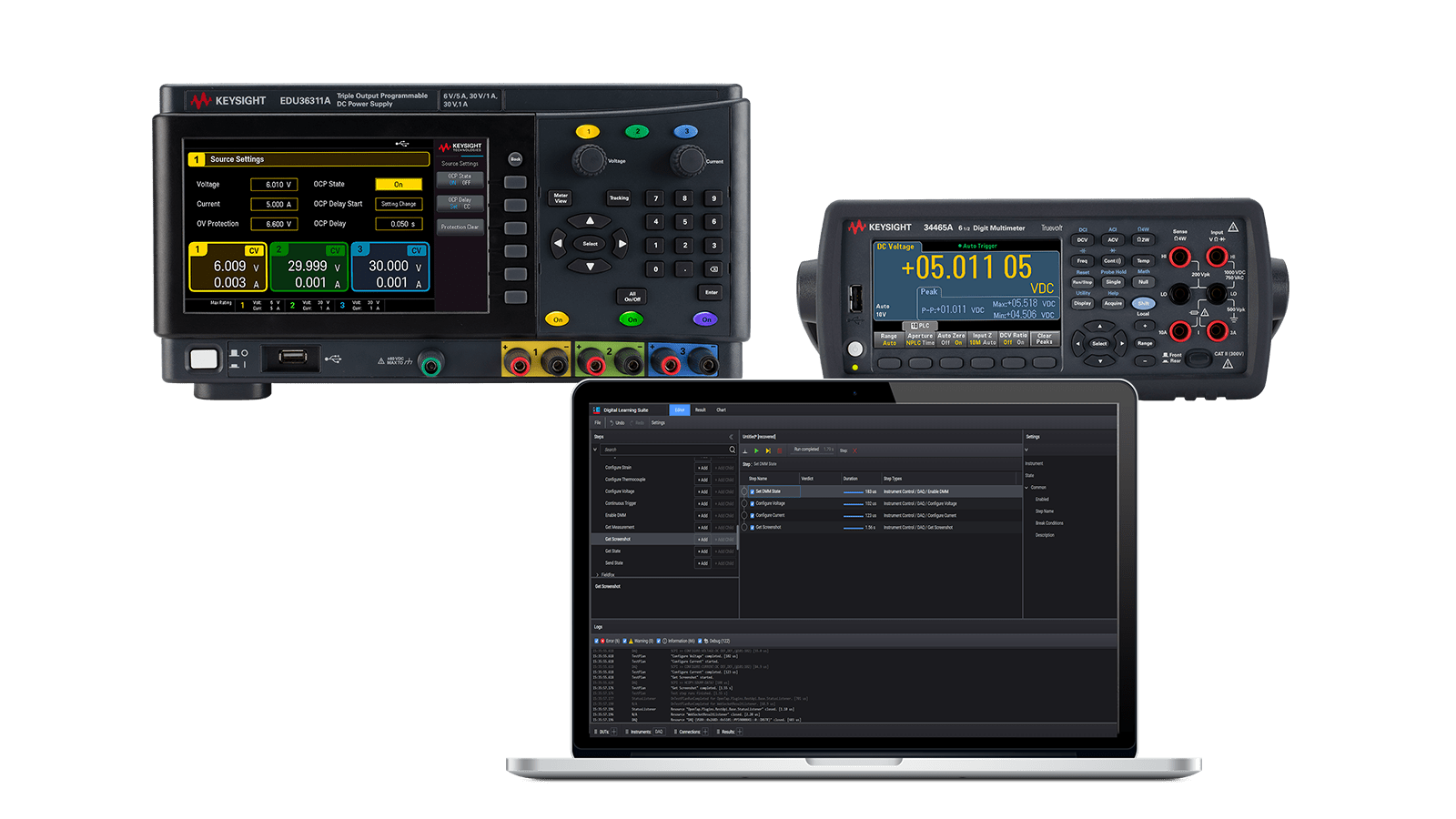The height and width of the screenshot is (819, 1456).
Task: Open the Result tab
Action: 701,409
